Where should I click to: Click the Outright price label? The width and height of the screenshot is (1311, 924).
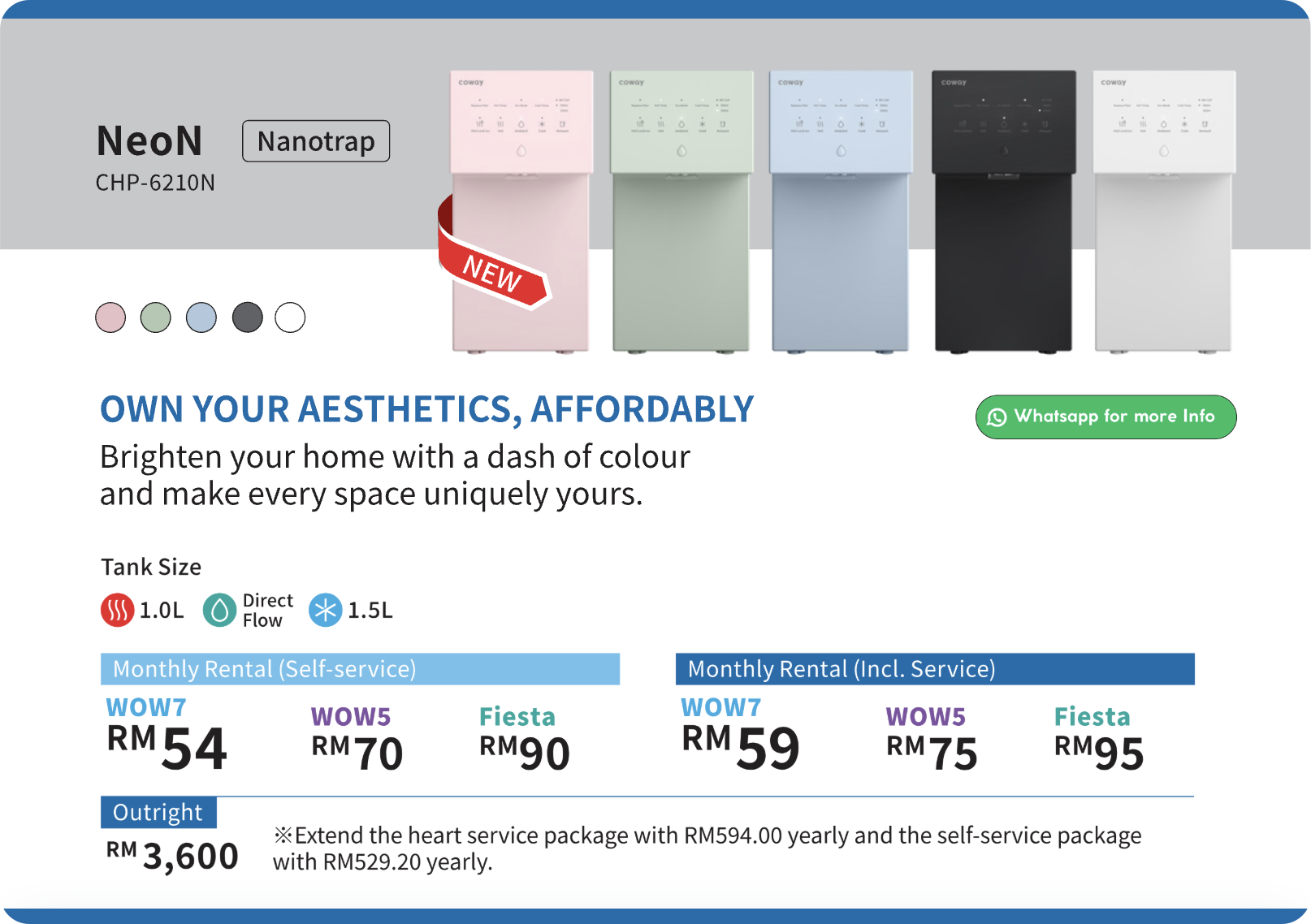158,812
